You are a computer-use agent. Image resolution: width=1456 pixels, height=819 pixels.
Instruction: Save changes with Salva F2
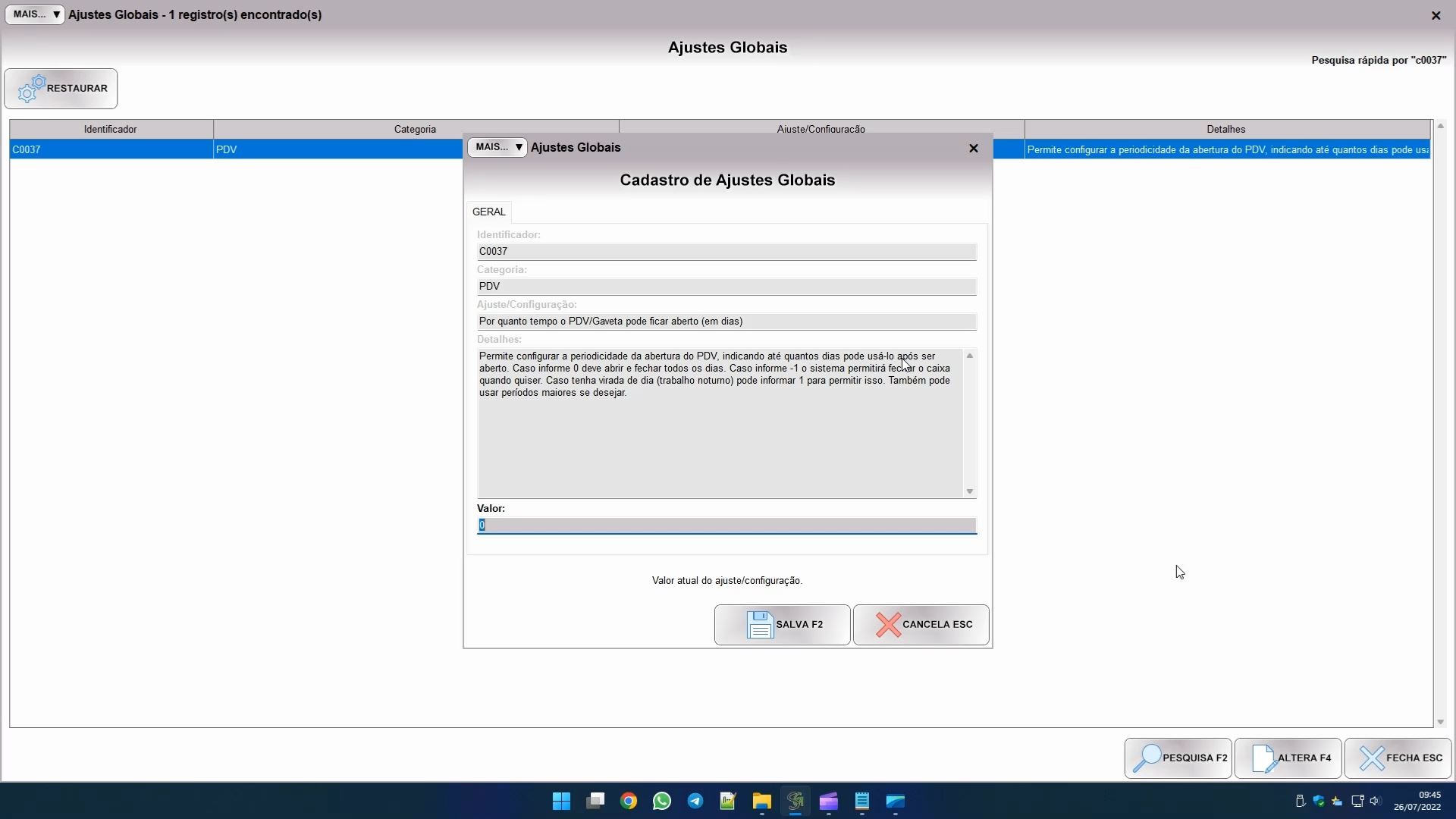point(782,625)
